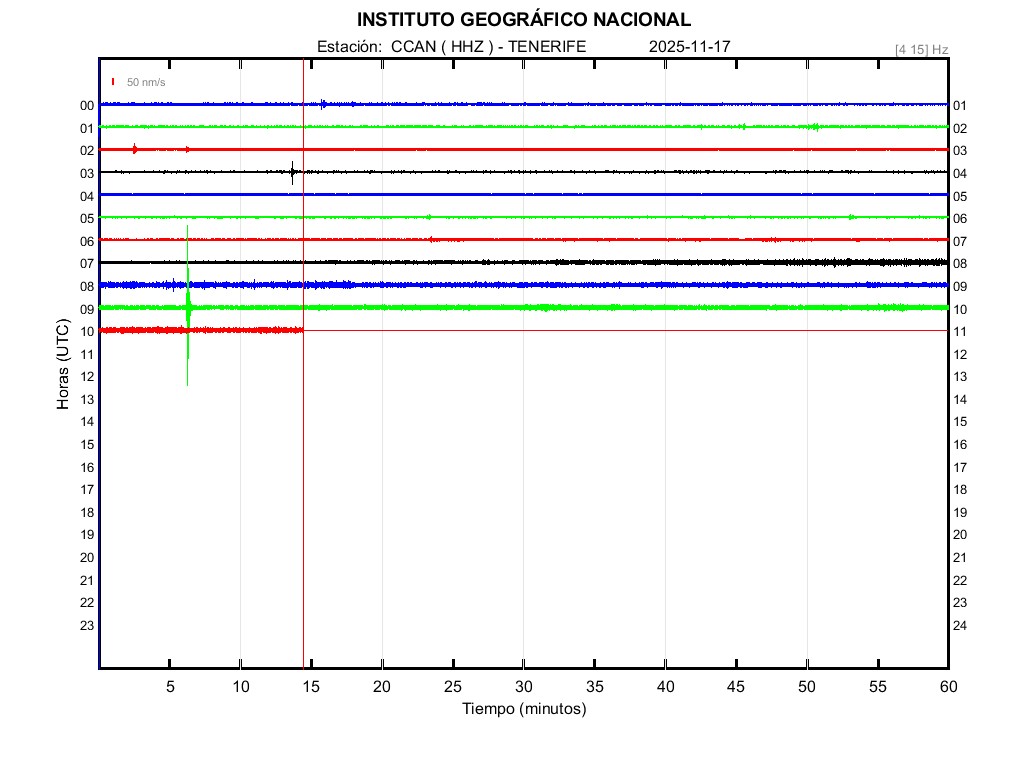Click the [4 15] Hz filter label
The height and width of the screenshot is (768, 1024).
pyautogui.click(x=921, y=49)
